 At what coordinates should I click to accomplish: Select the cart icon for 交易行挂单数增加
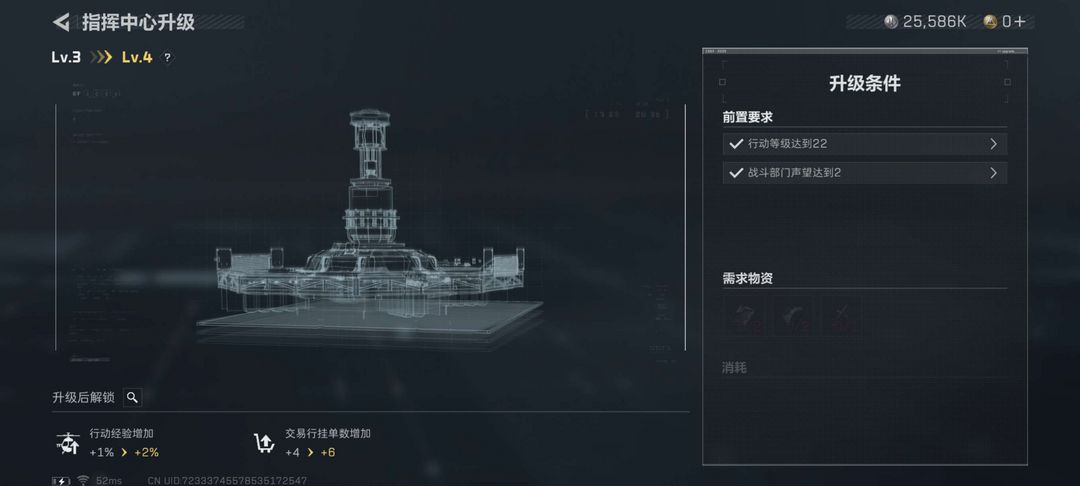pos(264,443)
